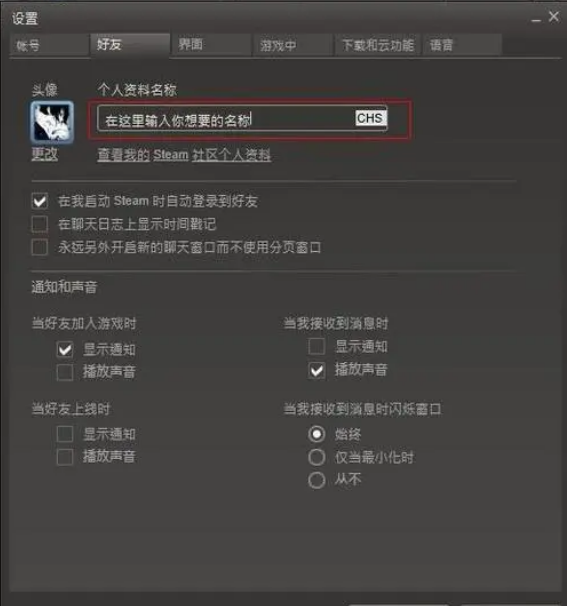Enable 永远另外开启新的聊天窗口 checkbox

click(x=40, y=247)
